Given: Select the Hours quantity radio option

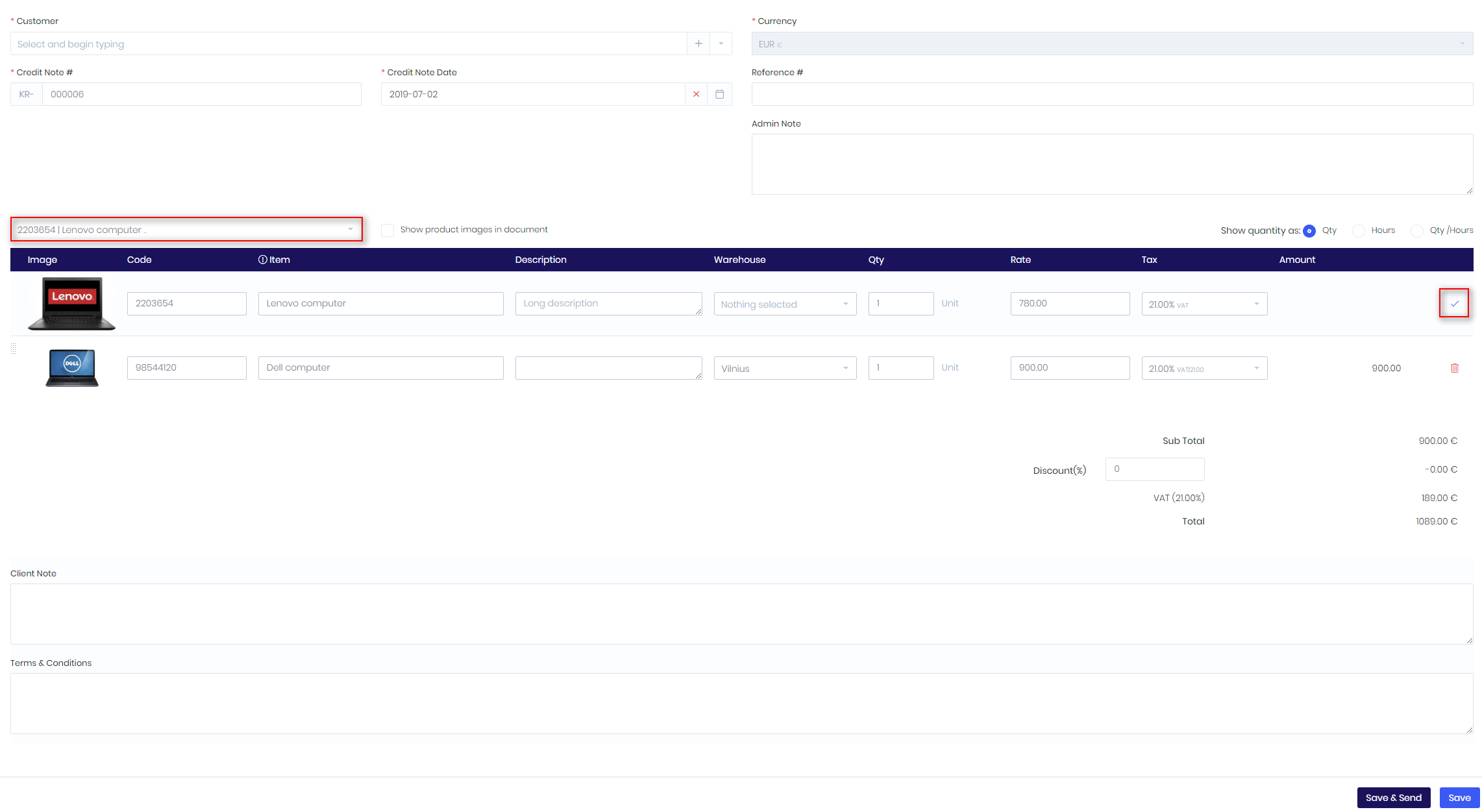Looking at the screenshot, I should 1359,231.
